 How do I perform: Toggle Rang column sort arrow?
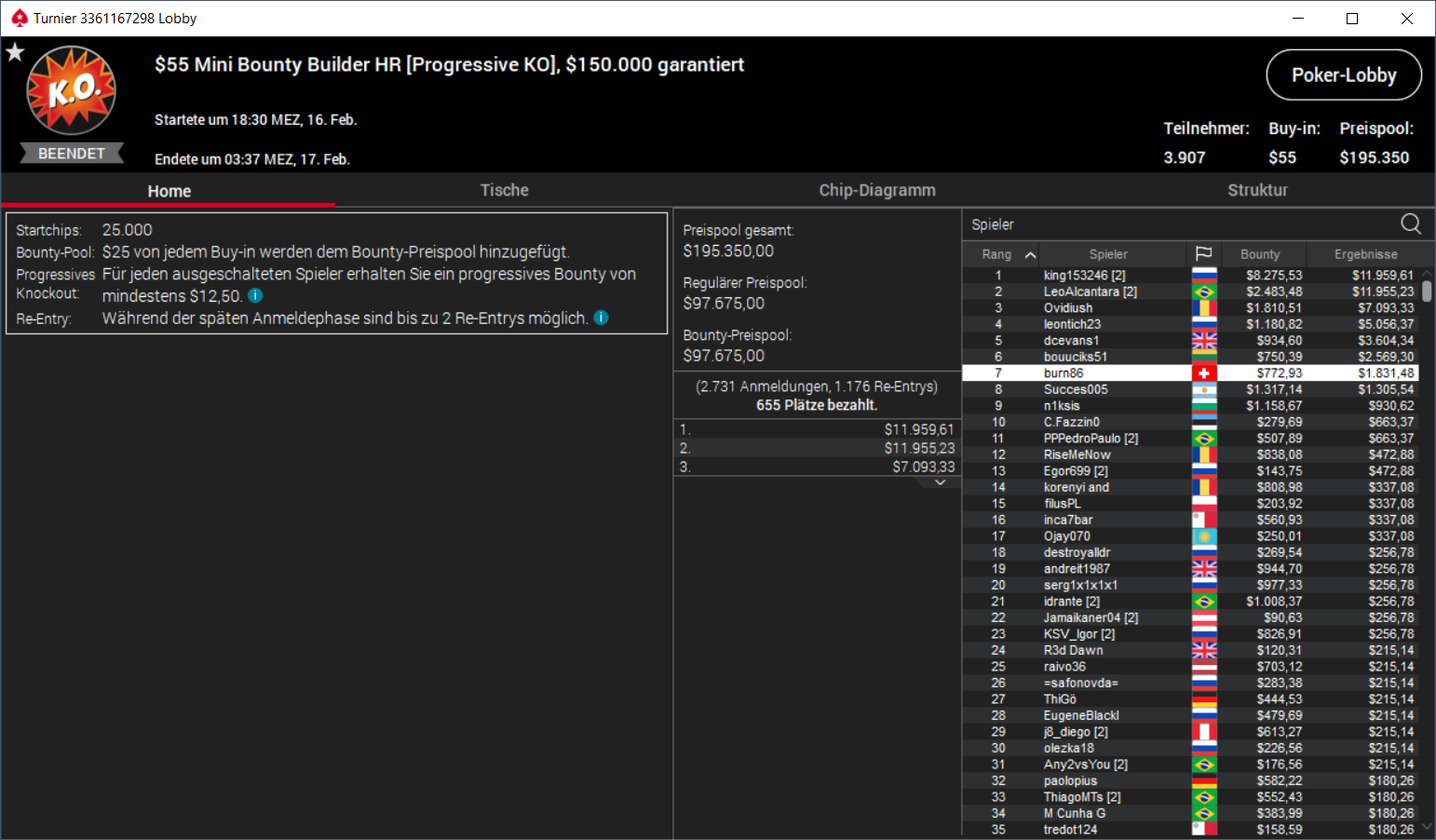click(1030, 254)
